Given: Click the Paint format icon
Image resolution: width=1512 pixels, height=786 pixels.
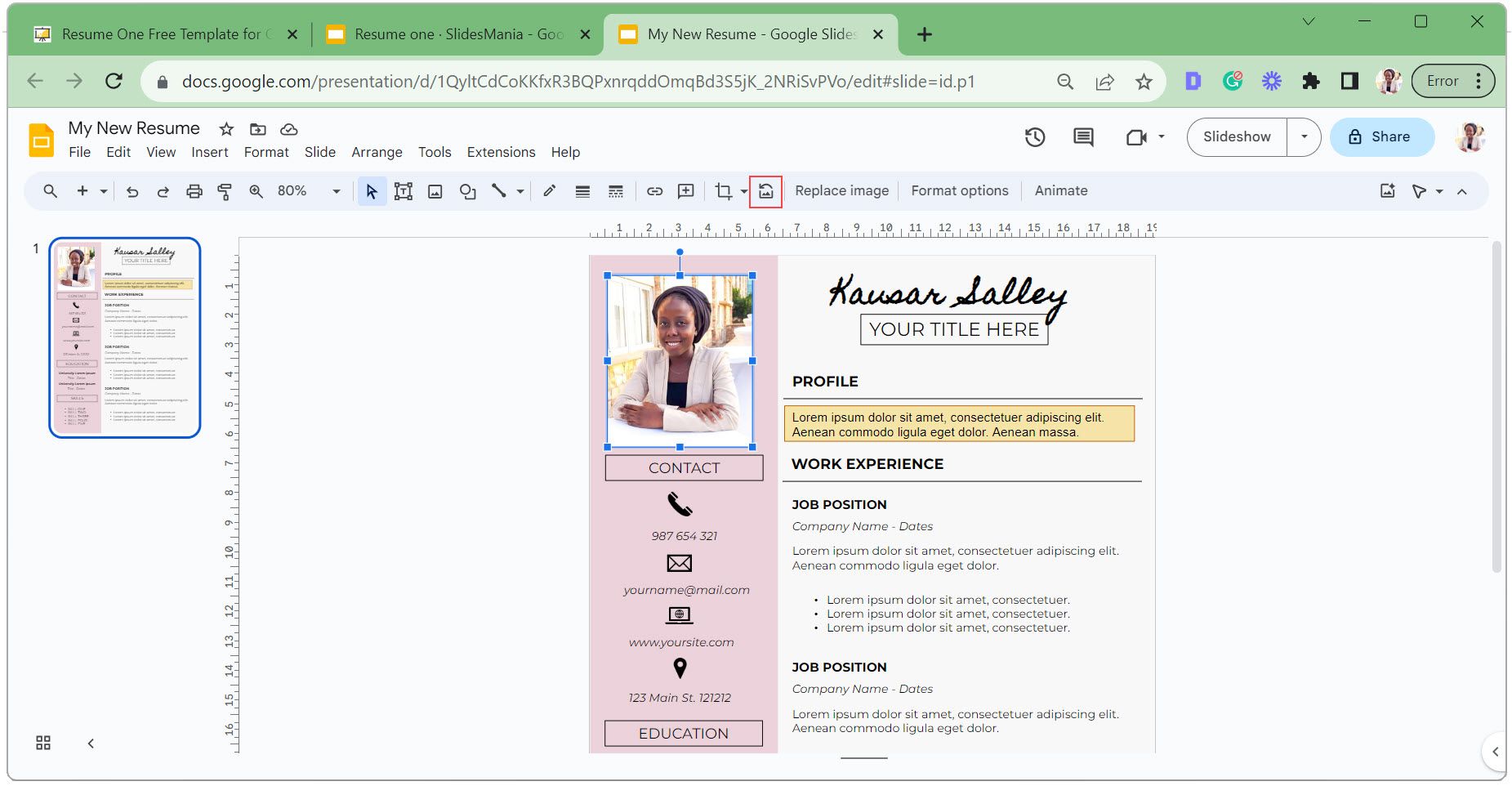Looking at the screenshot, I should pos(225,191).
